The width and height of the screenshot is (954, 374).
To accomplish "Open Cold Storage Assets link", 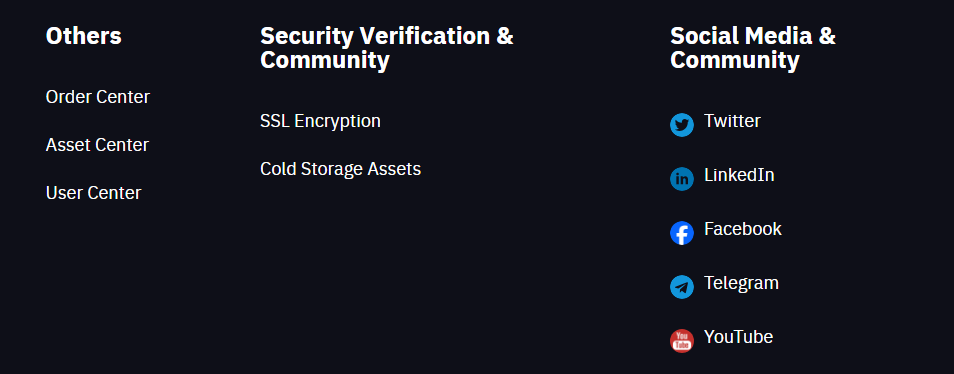I will tap(340, 169).
